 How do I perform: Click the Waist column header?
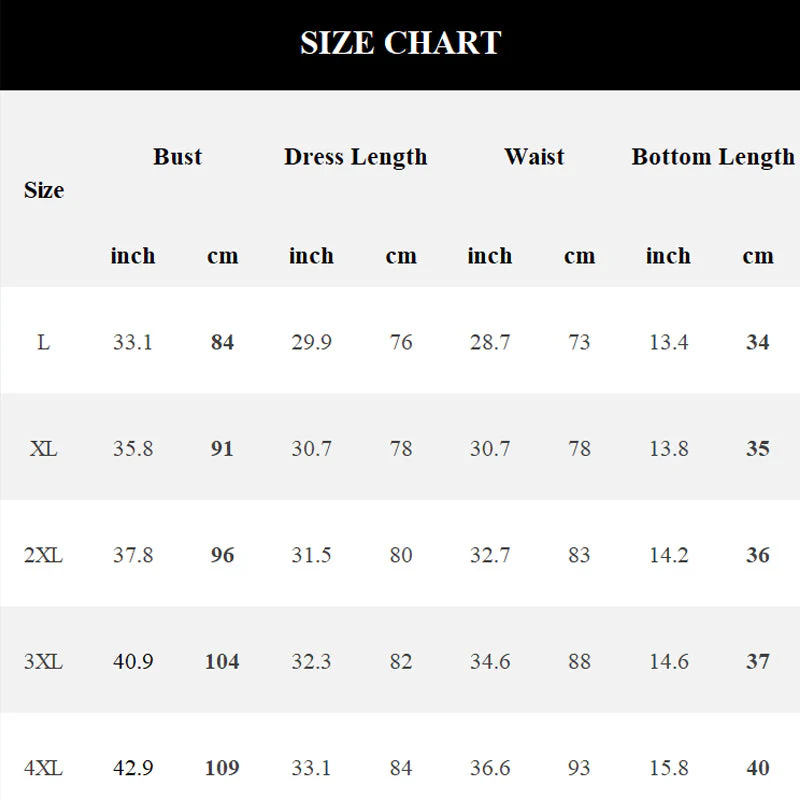point(534,157)
